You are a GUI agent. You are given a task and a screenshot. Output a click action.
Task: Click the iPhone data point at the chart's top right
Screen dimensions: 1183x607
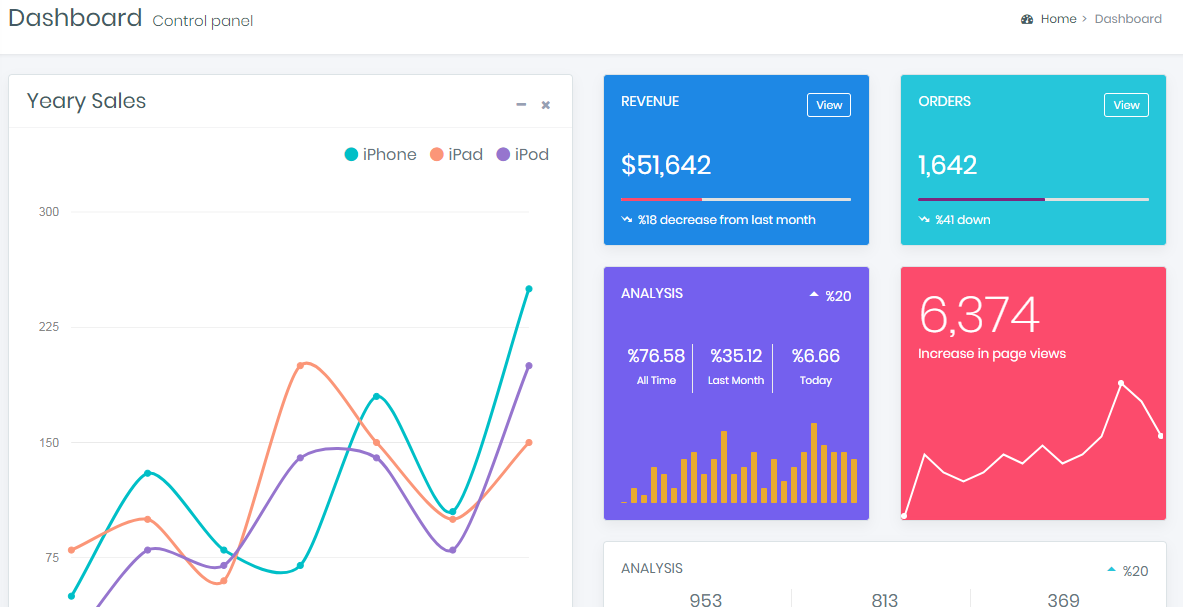pyautogui.click(x=530, y=287)
